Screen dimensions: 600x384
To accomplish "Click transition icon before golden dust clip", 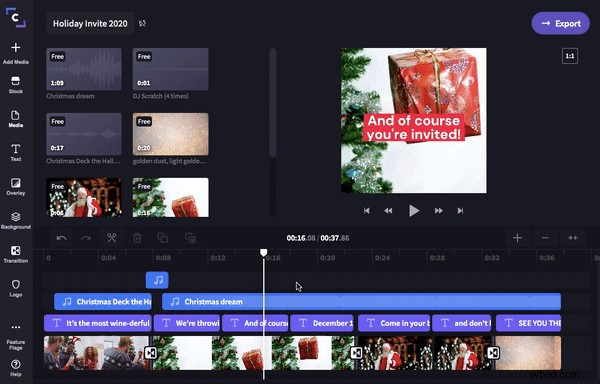I will click(493, 353).
